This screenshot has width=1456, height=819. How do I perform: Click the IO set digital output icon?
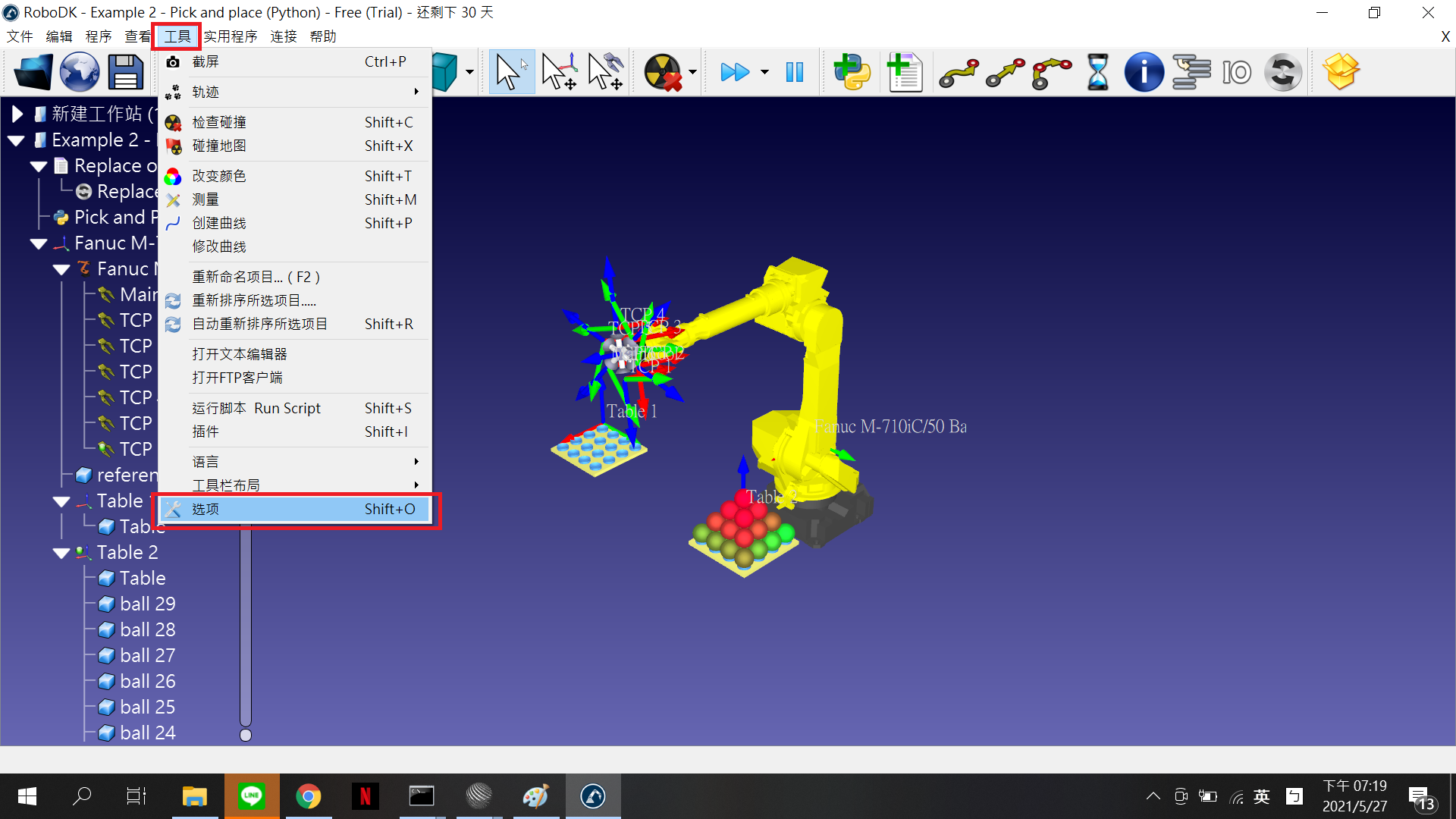pos(1236,72)
